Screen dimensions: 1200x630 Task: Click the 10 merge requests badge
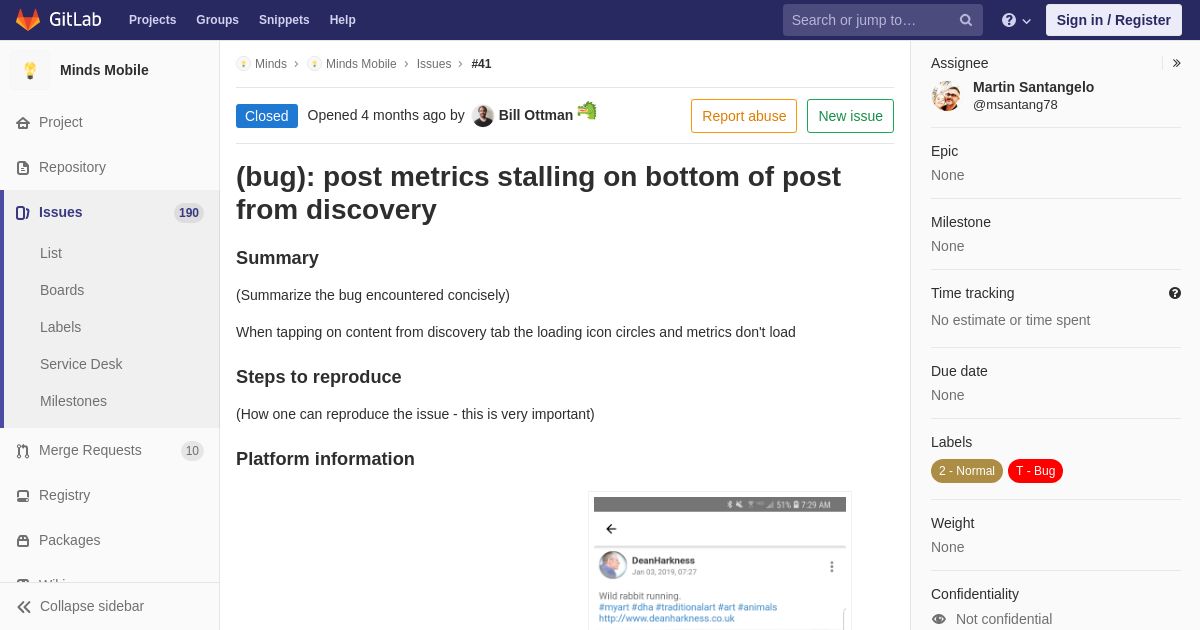click(x=192, y=451)
